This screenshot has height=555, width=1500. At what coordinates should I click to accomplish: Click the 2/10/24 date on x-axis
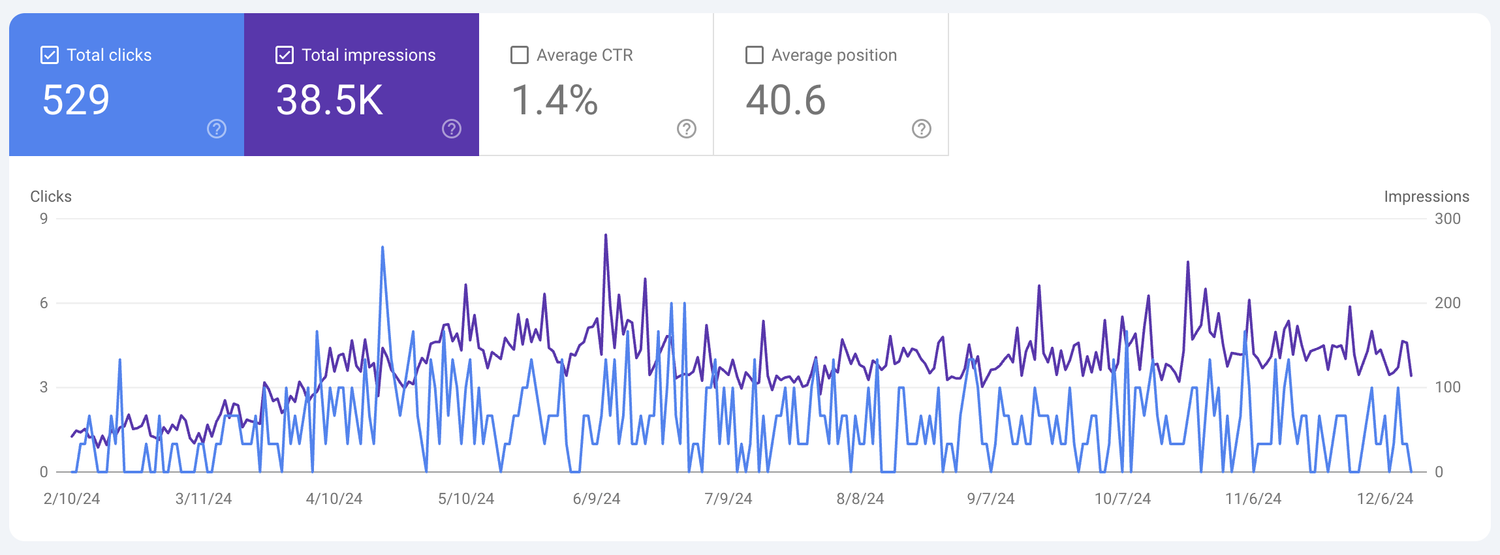coord(72,499)
